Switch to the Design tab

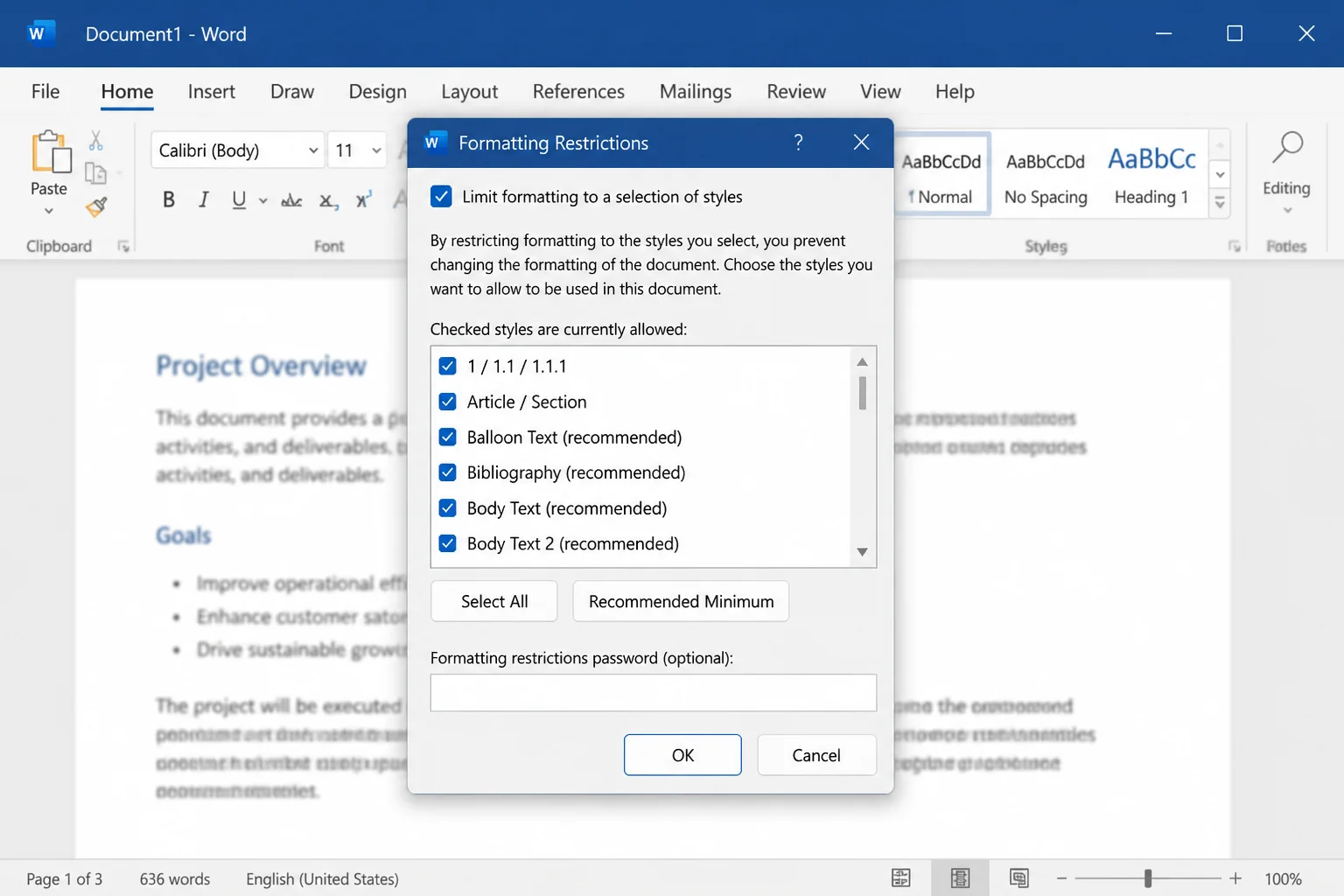377,91
